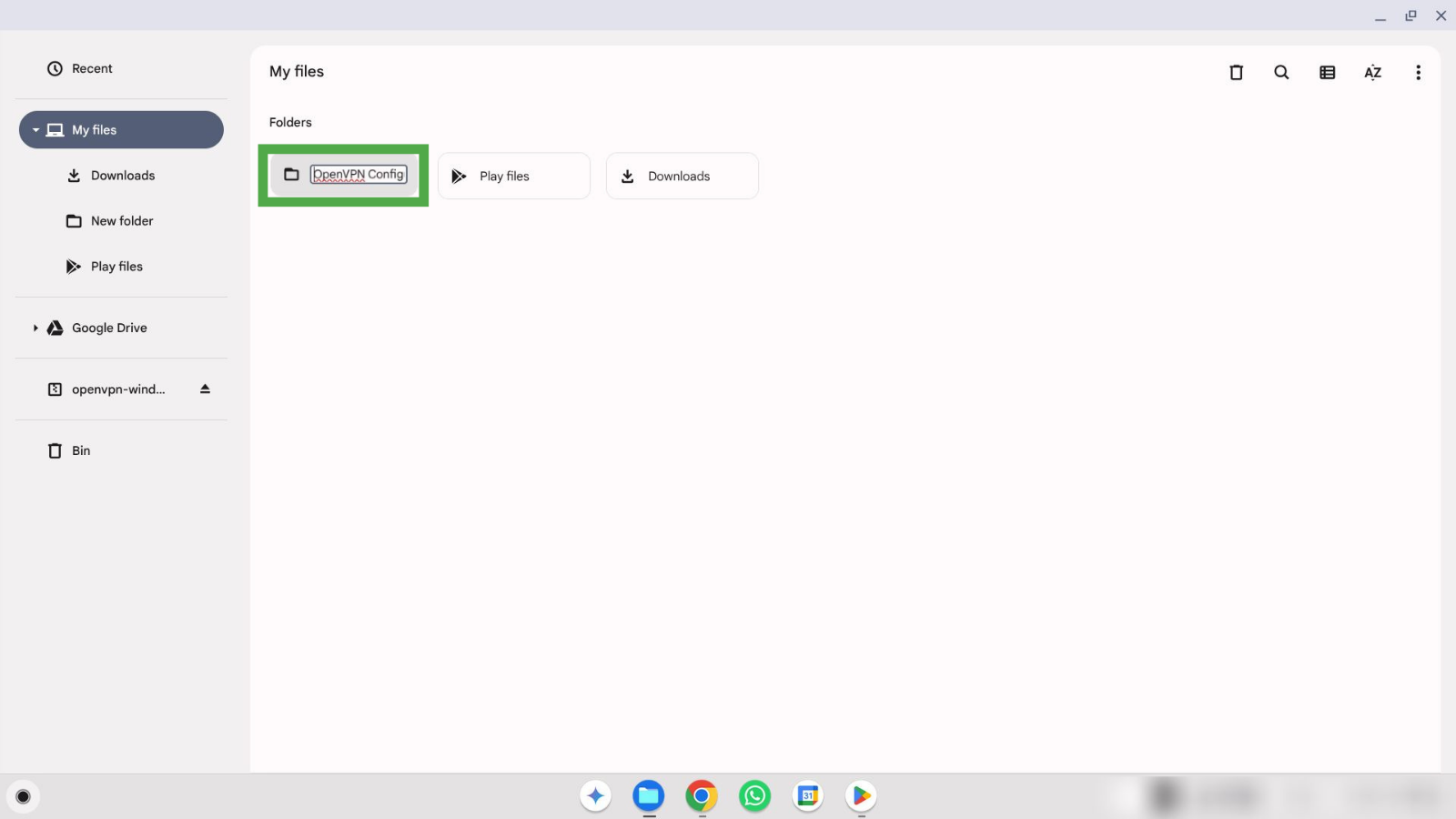The height and width of the screenshot is (819, 1456).
Task: Open the Gemini sparkle app on shelf
Action: [596, 796]
